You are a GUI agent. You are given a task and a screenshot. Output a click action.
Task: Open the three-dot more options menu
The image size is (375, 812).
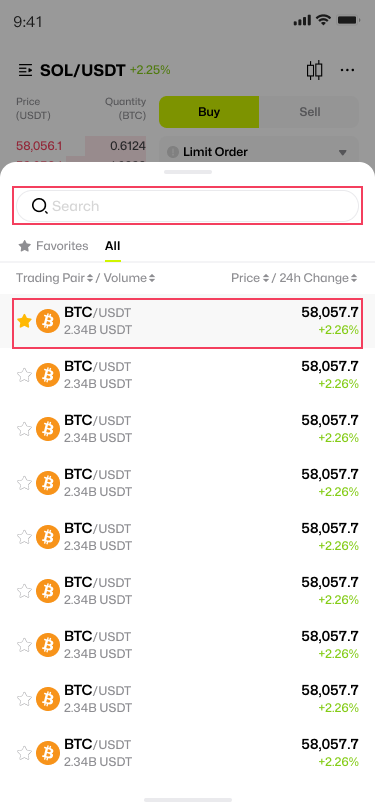pyautogui.click(x=347, y=70)
